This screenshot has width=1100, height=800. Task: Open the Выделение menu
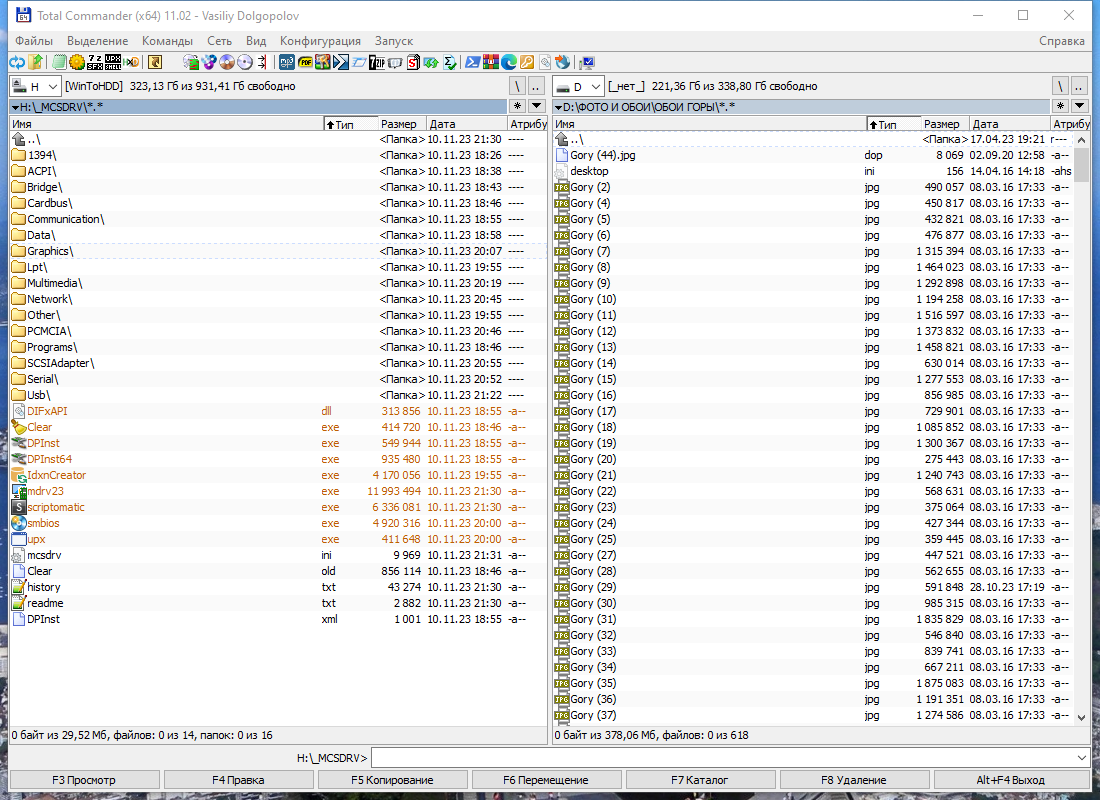pos(98,41)
